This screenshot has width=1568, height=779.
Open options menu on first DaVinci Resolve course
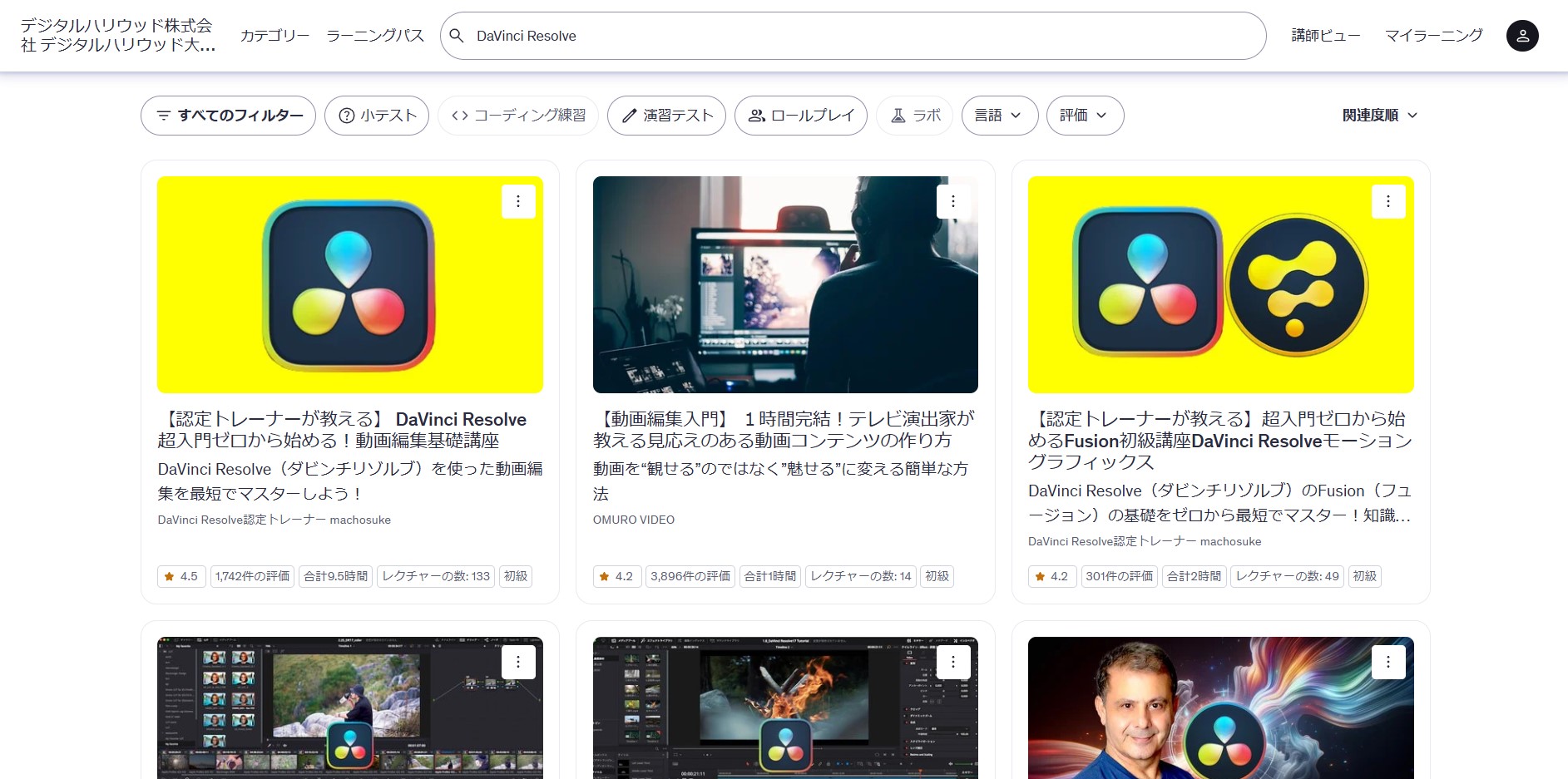point(517,201)
